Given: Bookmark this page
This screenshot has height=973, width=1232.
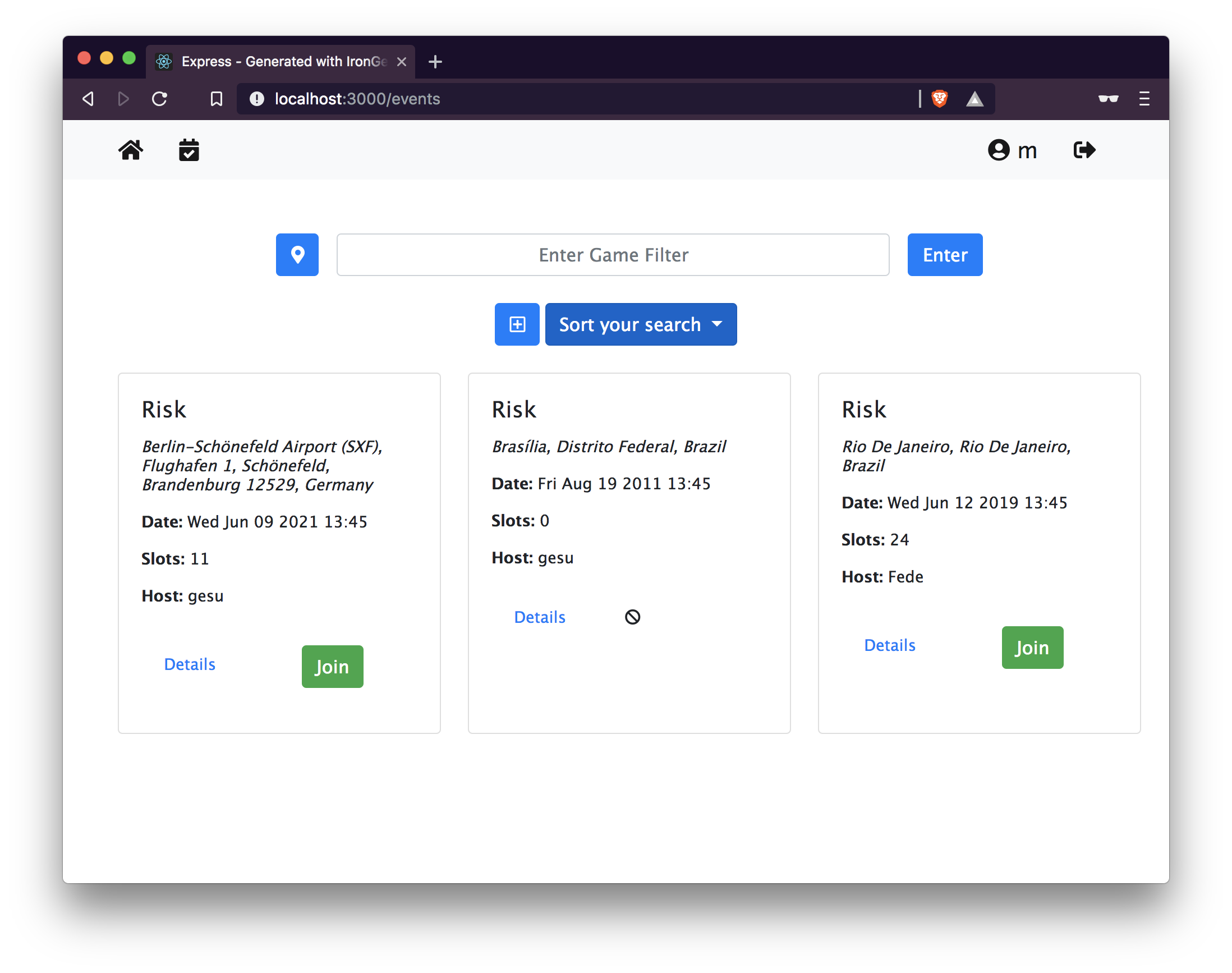Looking at the screenshot, I should 217,99.
